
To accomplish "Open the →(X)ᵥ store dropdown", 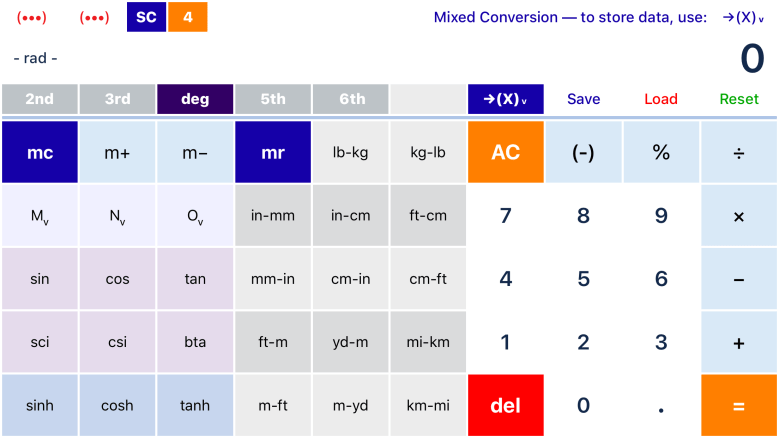I will (505, 99).
